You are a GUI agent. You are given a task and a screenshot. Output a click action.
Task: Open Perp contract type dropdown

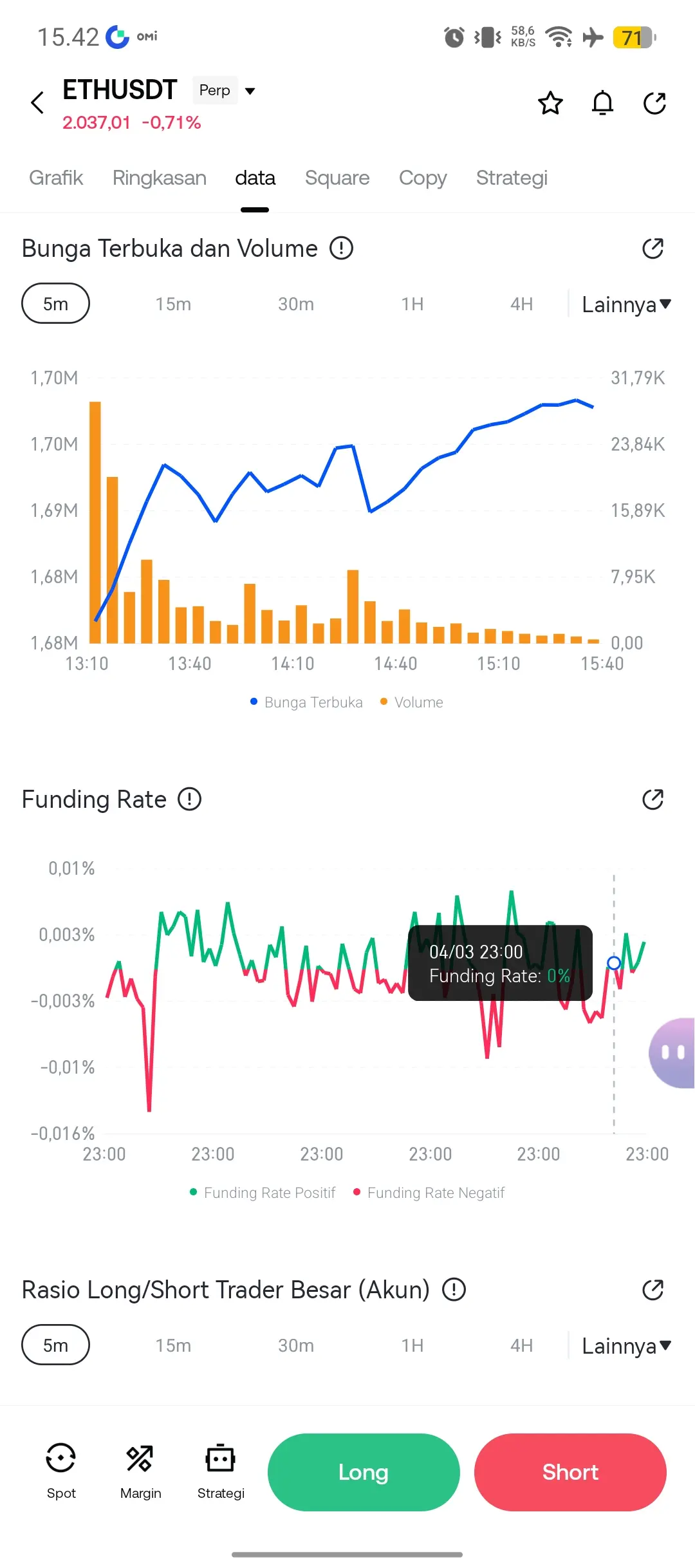tap(224, 91)
